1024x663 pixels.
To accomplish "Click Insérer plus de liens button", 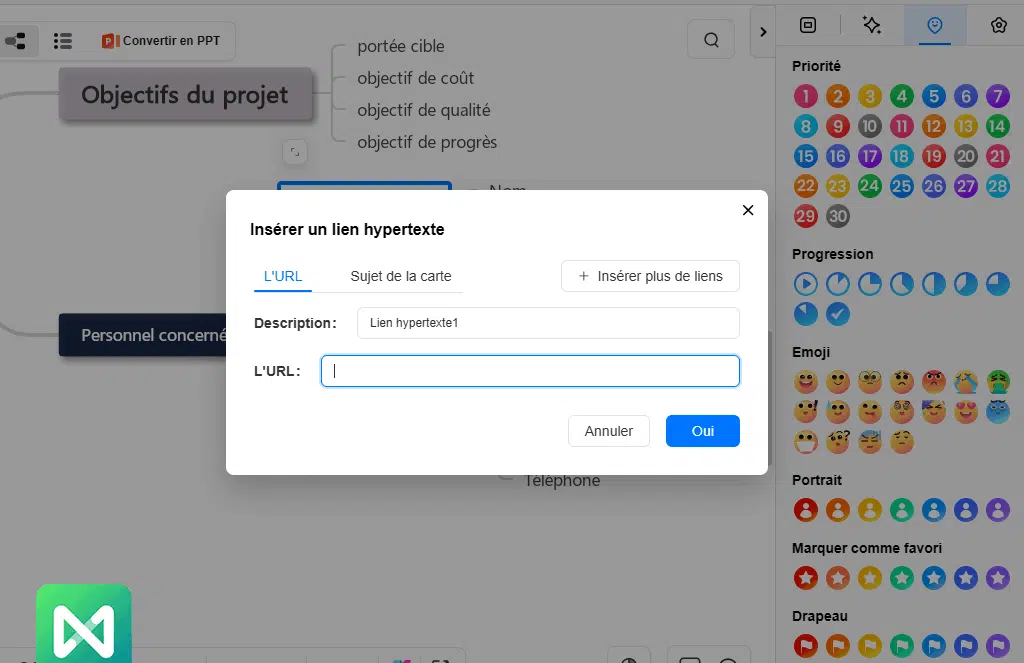I will (x=650, y=276).
